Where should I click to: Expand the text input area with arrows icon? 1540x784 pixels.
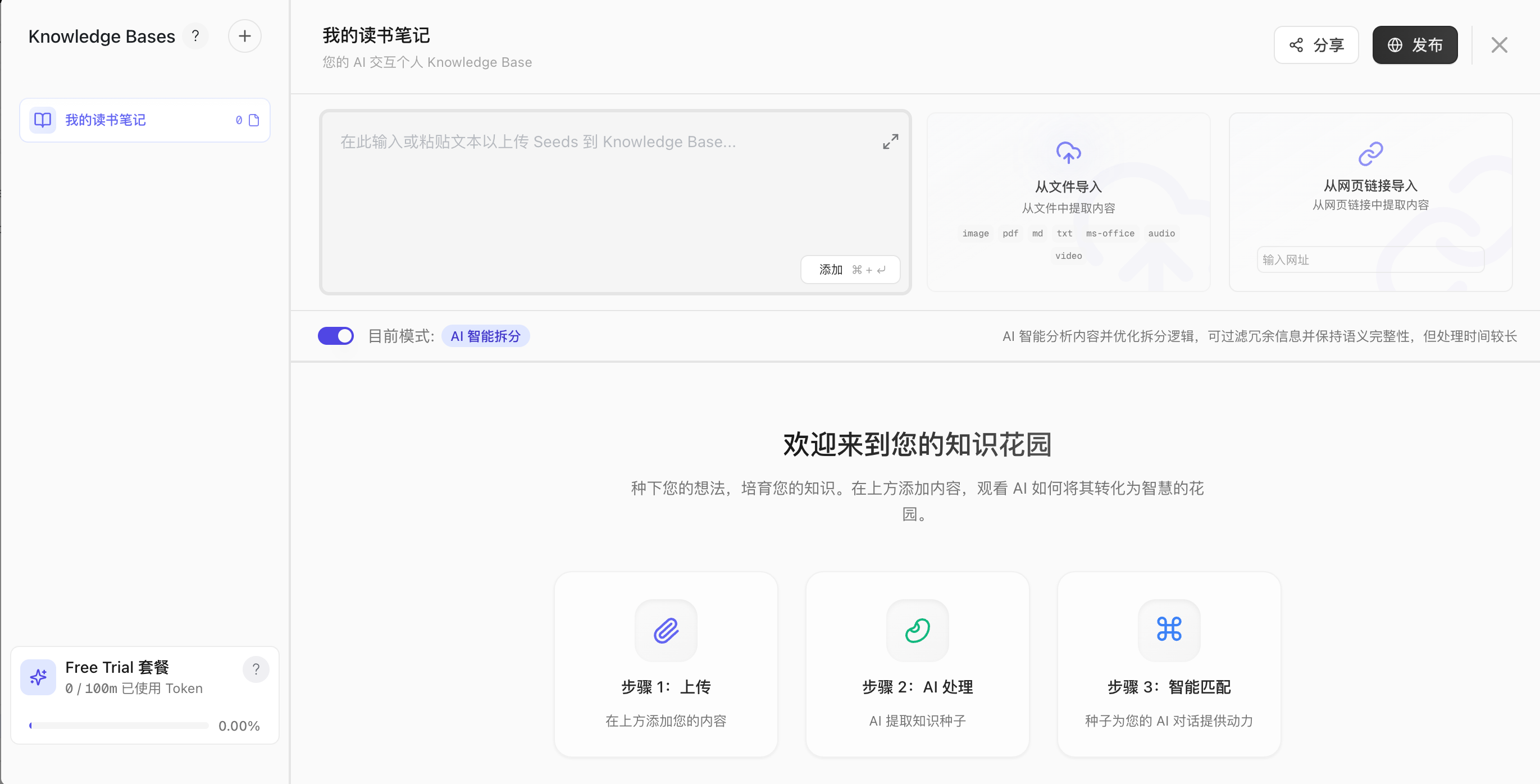pyautogui.click(x=890, y=142)
